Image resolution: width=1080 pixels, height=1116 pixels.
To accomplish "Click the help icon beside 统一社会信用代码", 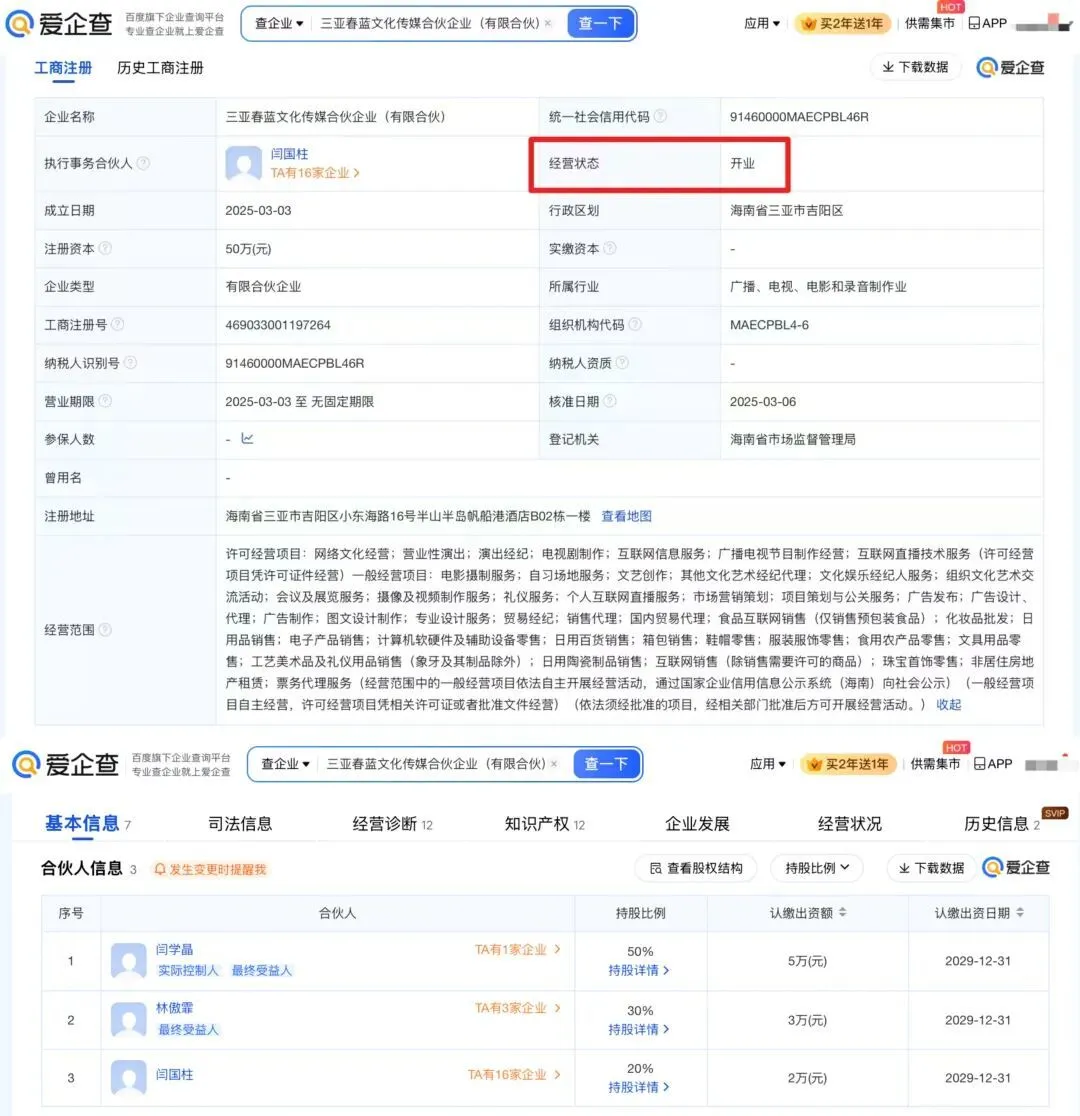I will [660, 117].
